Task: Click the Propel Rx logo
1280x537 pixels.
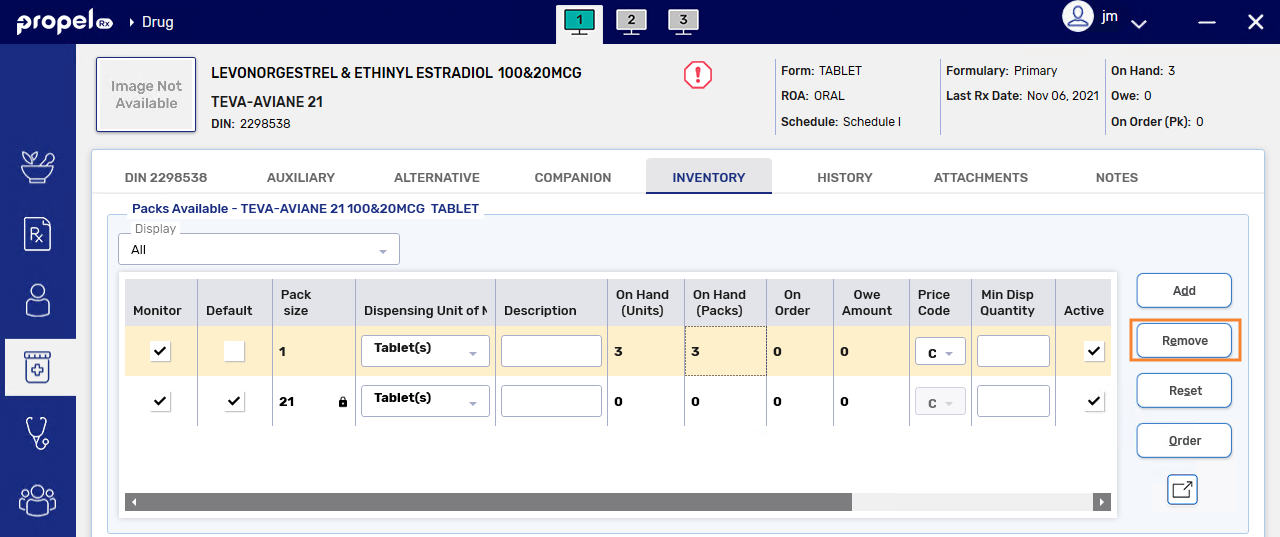Action: (x=64, y=21)
